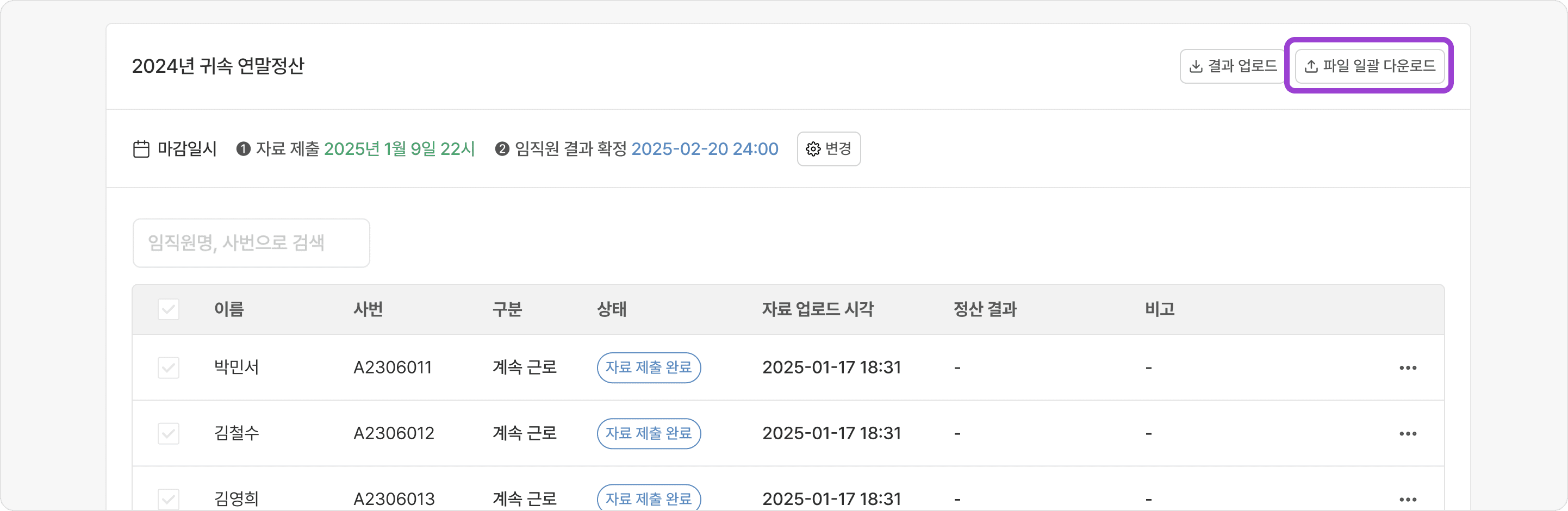Click the 자료 제출 완료 badge for 박민서

click(648, 368)
